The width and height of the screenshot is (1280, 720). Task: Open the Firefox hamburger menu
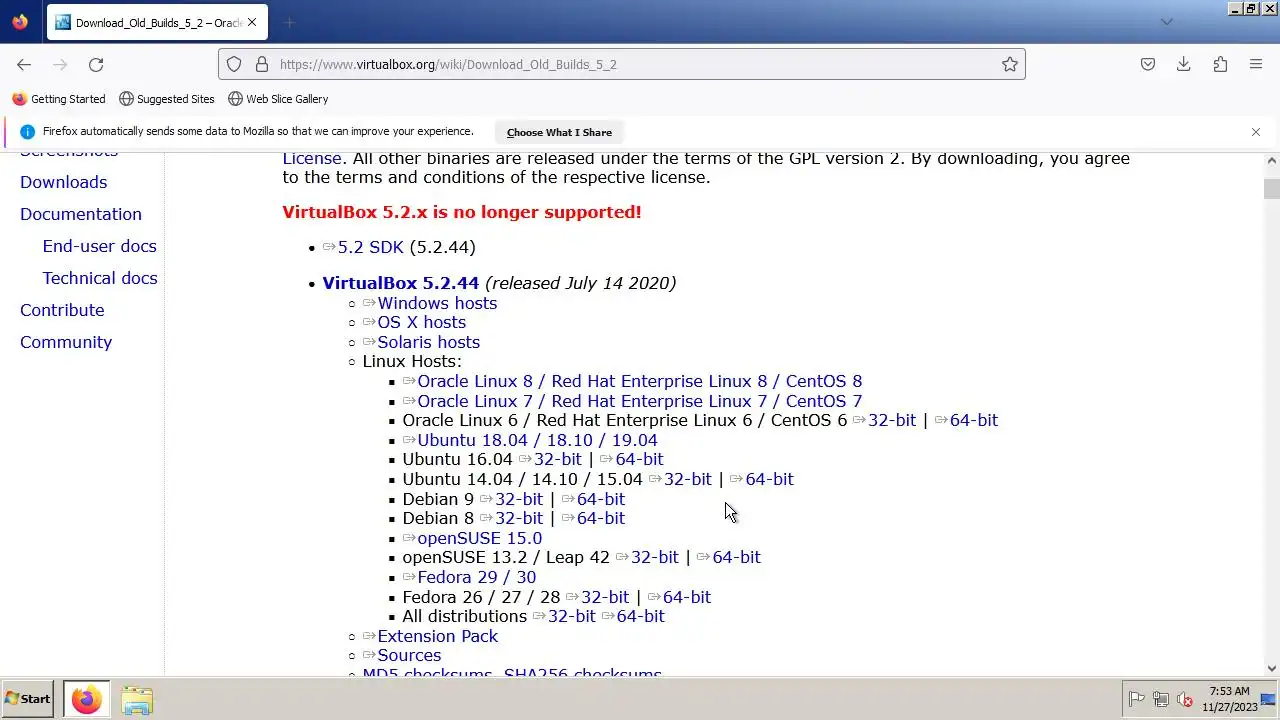pyautogui.click(x=1256, y=64)
